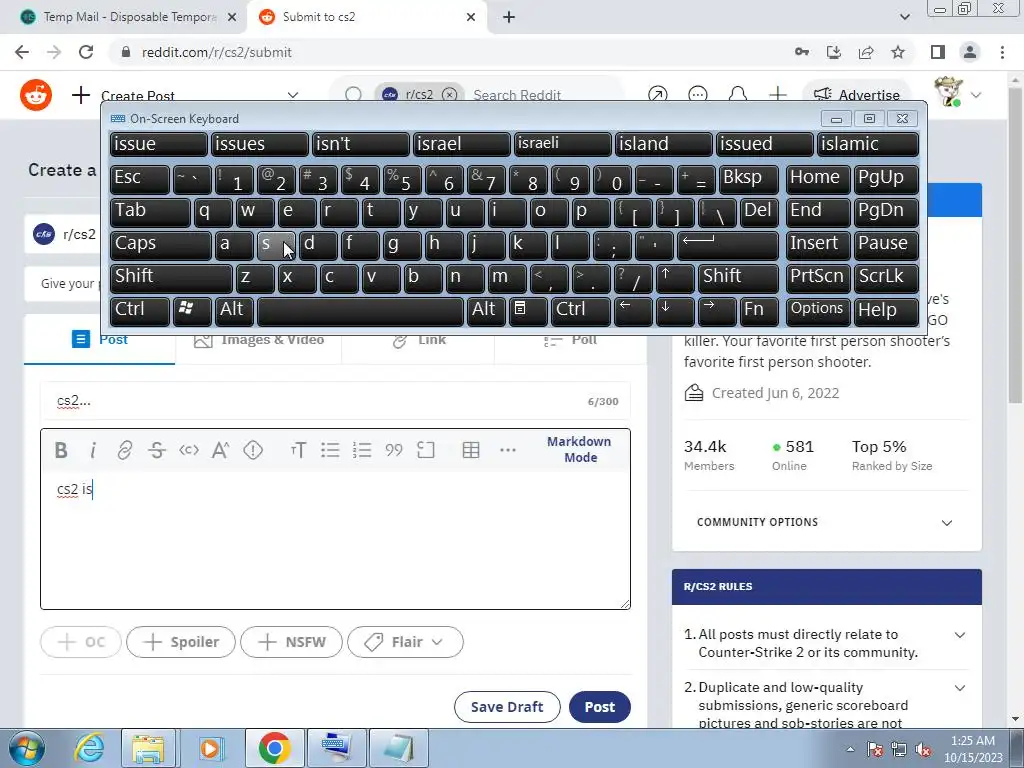This screenshot has height=768, width=1024.
Task: Toggle left Shift key on keyboard
Action: tap(171, 278)
